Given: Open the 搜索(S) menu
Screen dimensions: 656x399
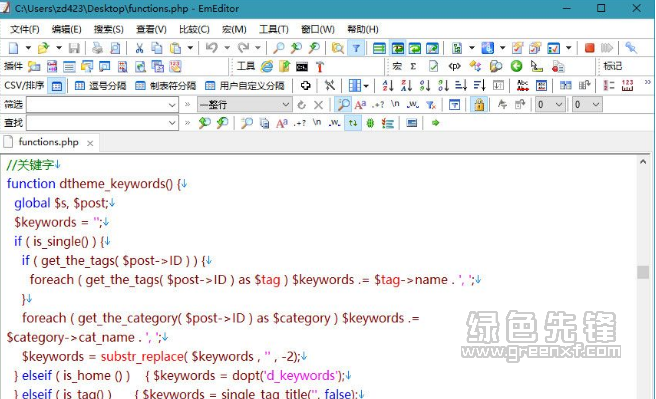Looking at the screenshot, I should pyautogui.click(x=109, y=29).
